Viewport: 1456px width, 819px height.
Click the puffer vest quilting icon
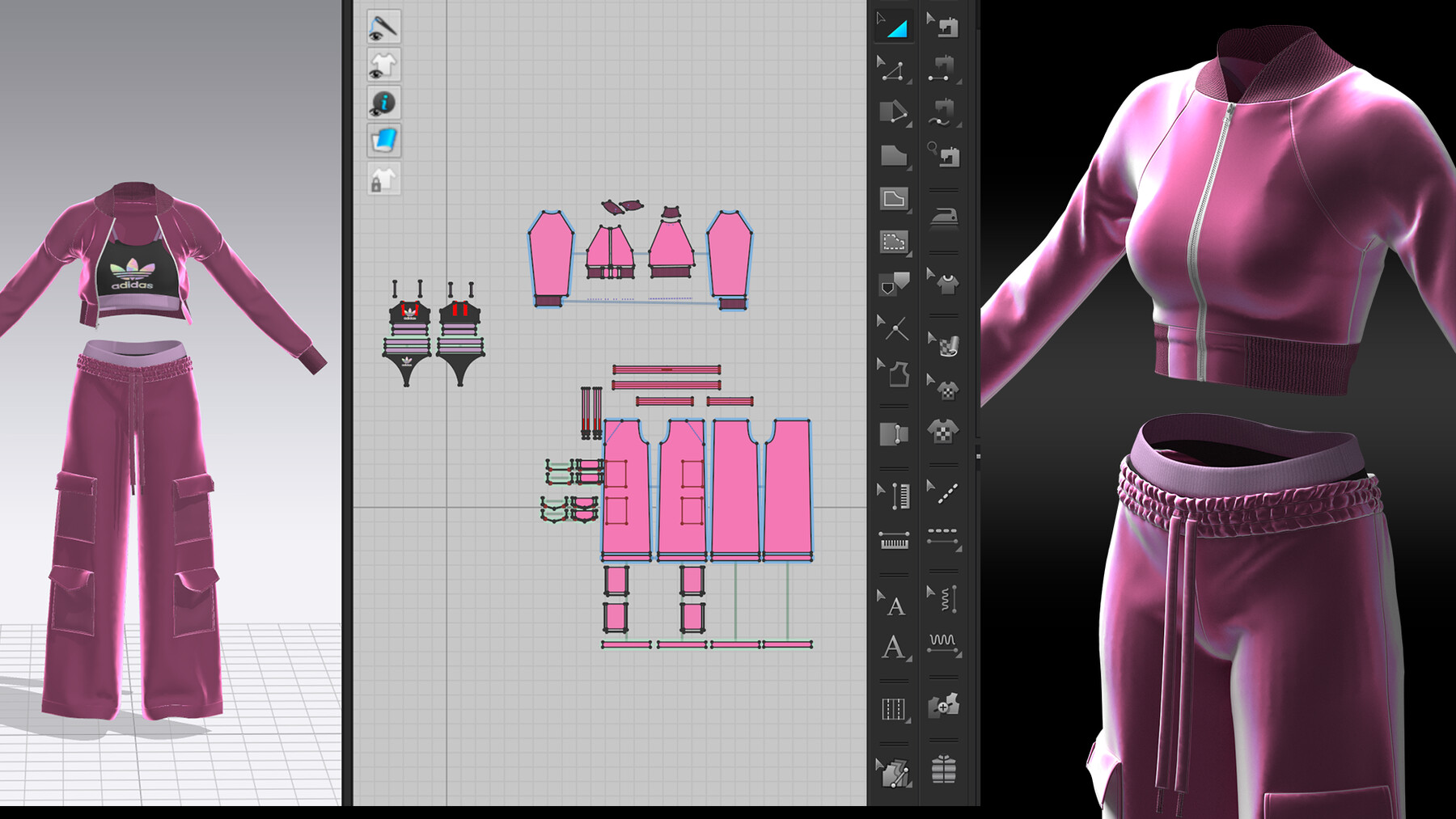[943, 769]
